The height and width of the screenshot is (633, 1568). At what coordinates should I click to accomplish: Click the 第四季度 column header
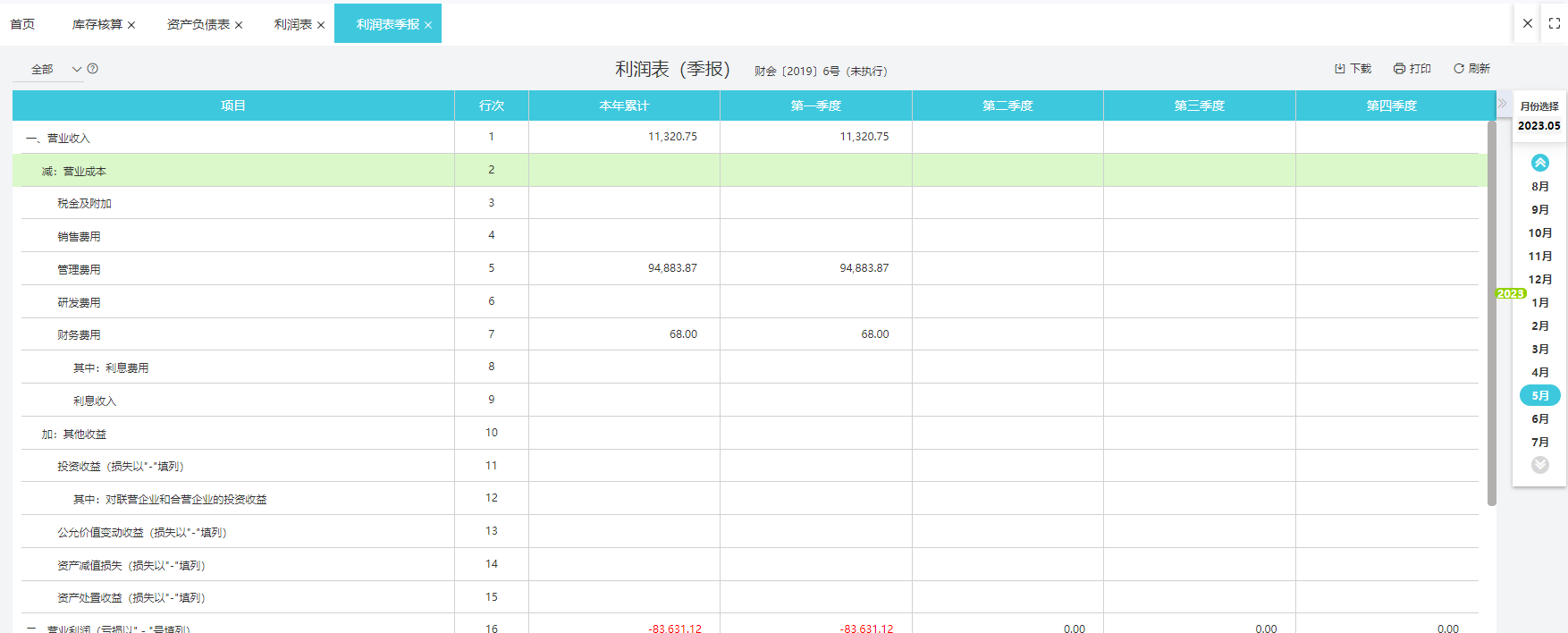(1391, 105)
